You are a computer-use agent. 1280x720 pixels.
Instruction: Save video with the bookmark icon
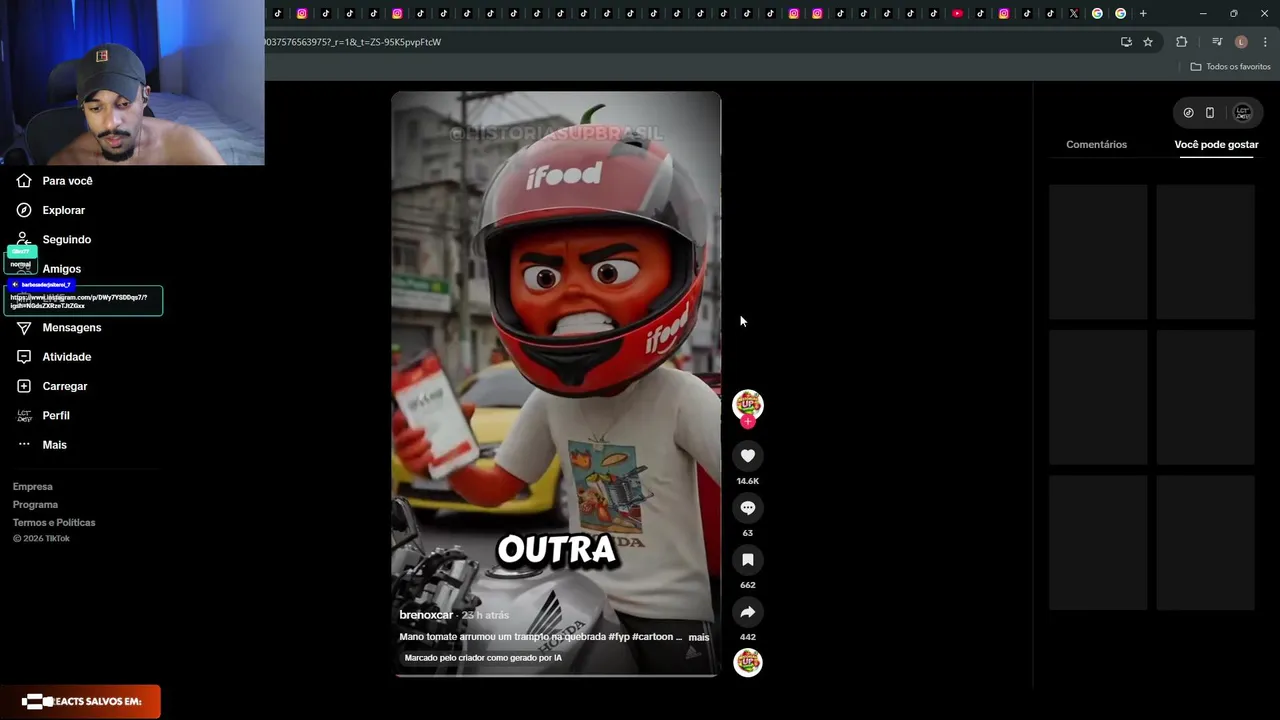click(x=747, y=560)
